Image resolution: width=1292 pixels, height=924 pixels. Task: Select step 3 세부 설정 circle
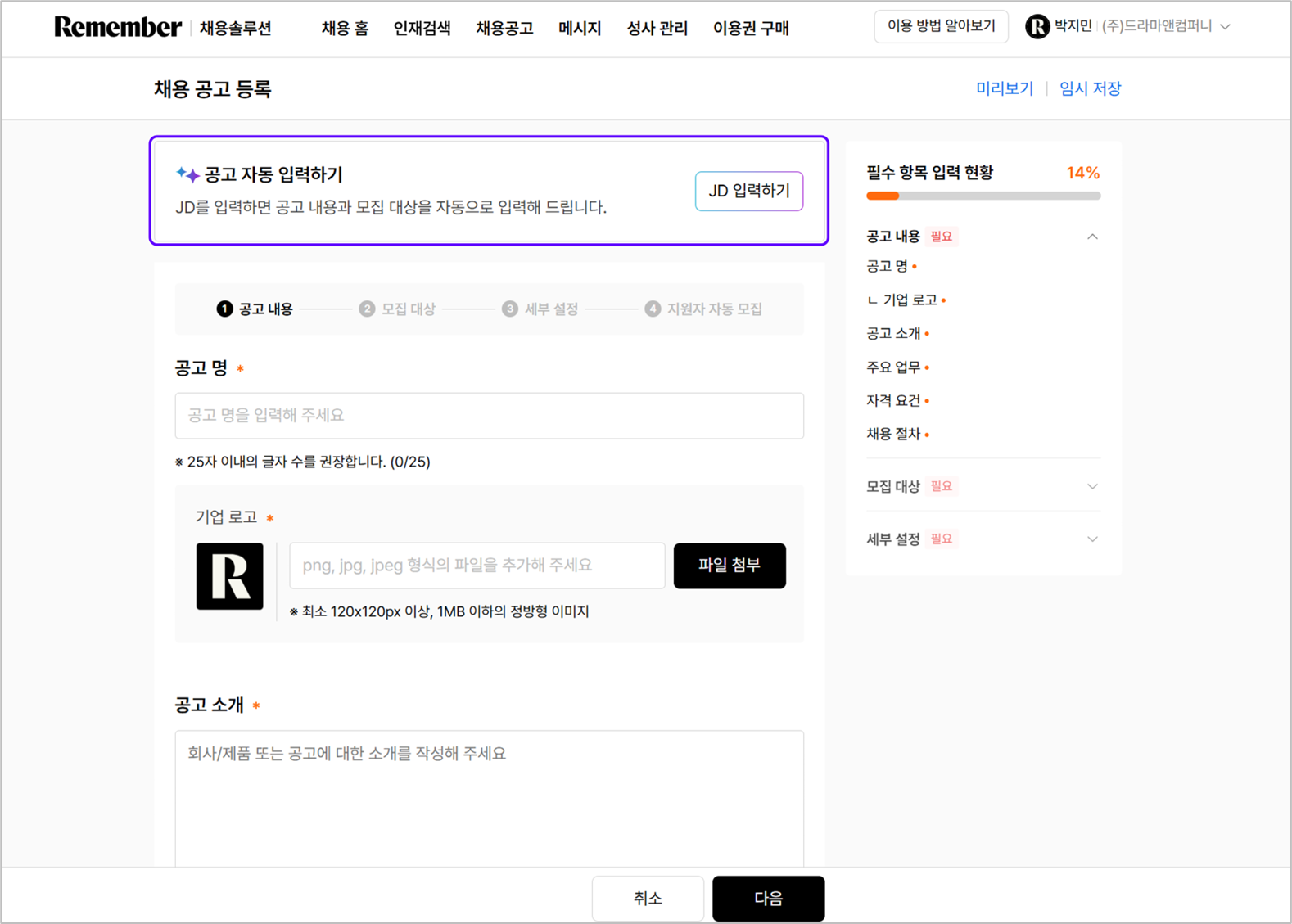pos(510,309)
